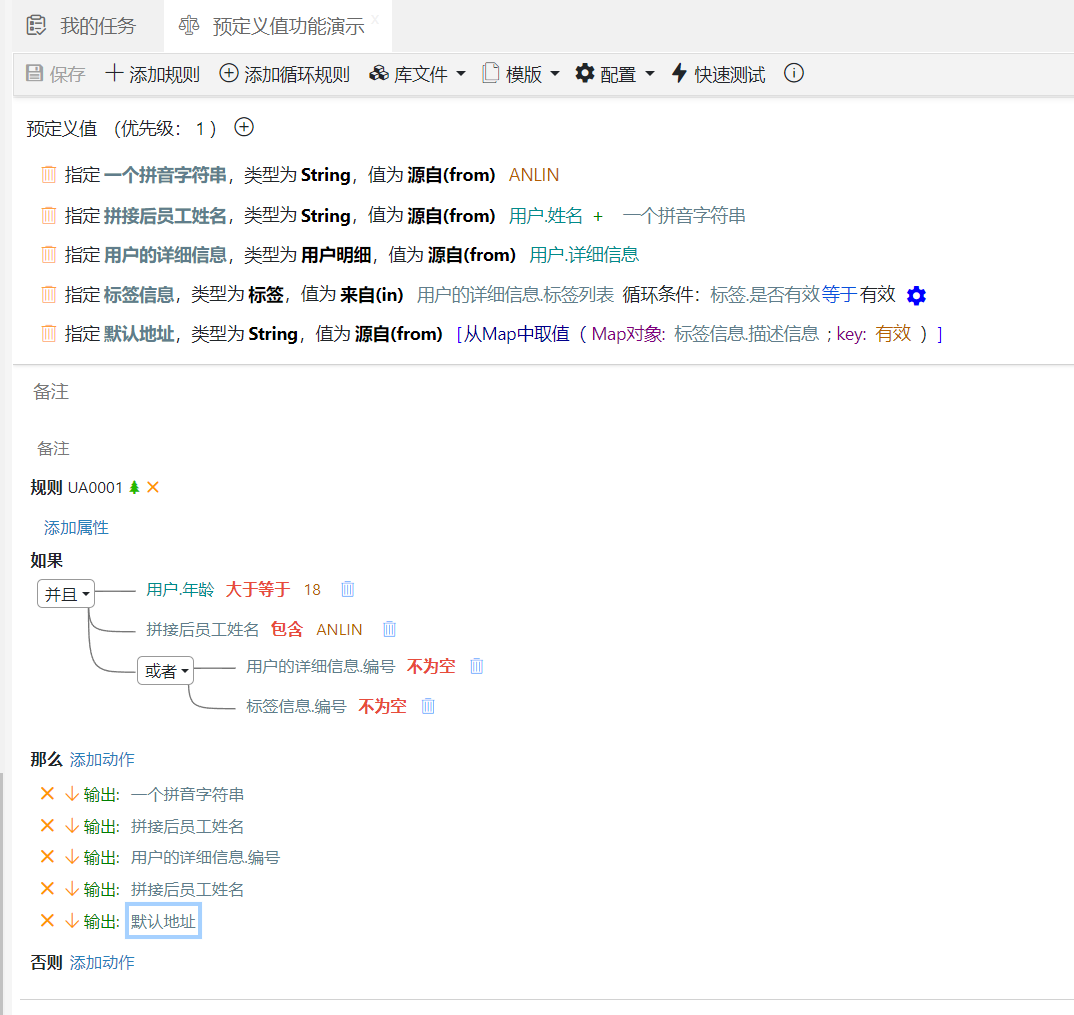Move 输出 一个拼音字符串 action down

click(x=71, y=795)
